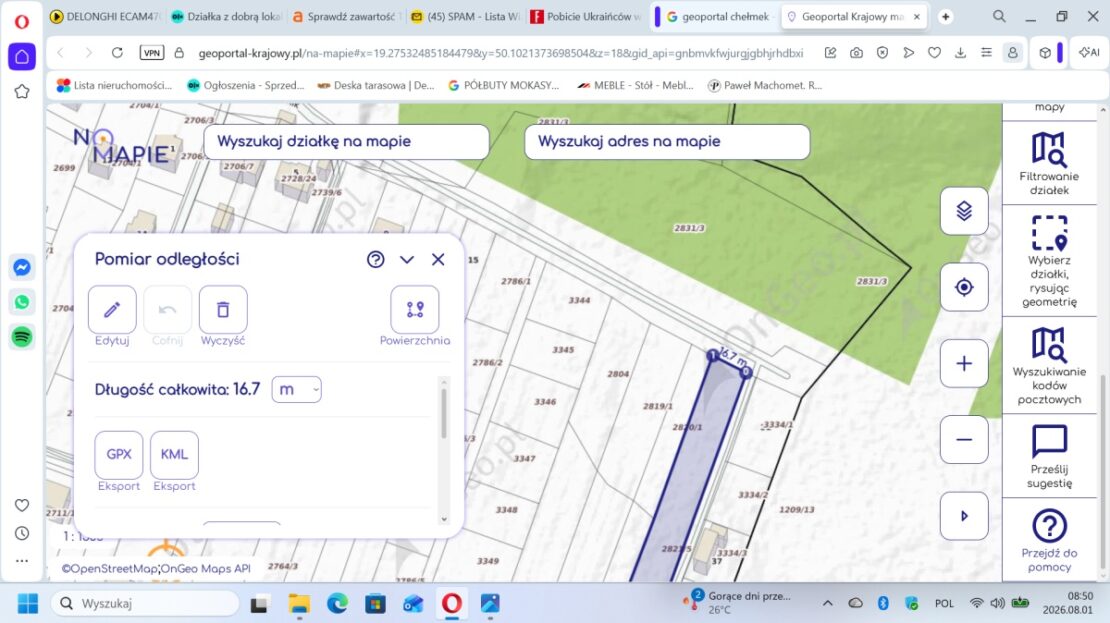Click Wyszukaj działkę na mapie field
Screen dimensions: 1110x623
tap(346, 142)
